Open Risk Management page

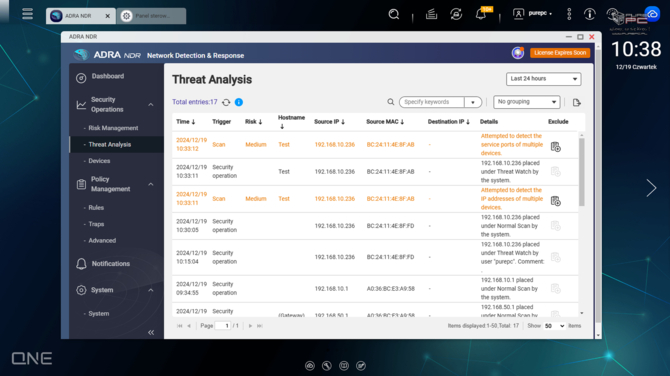click(113, 128)
